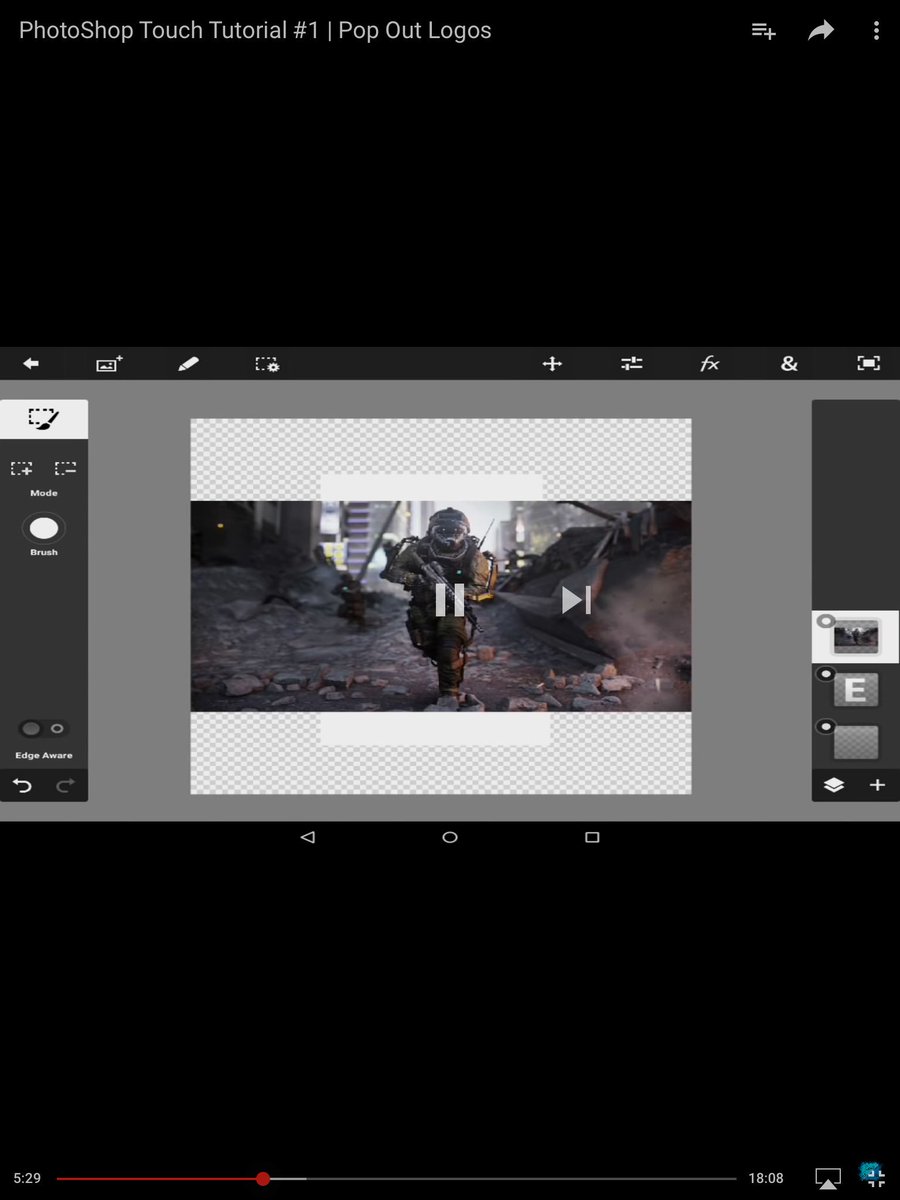Select the scribble selection tool
Screen dimensions: 900x1200
tap(44, 419)
